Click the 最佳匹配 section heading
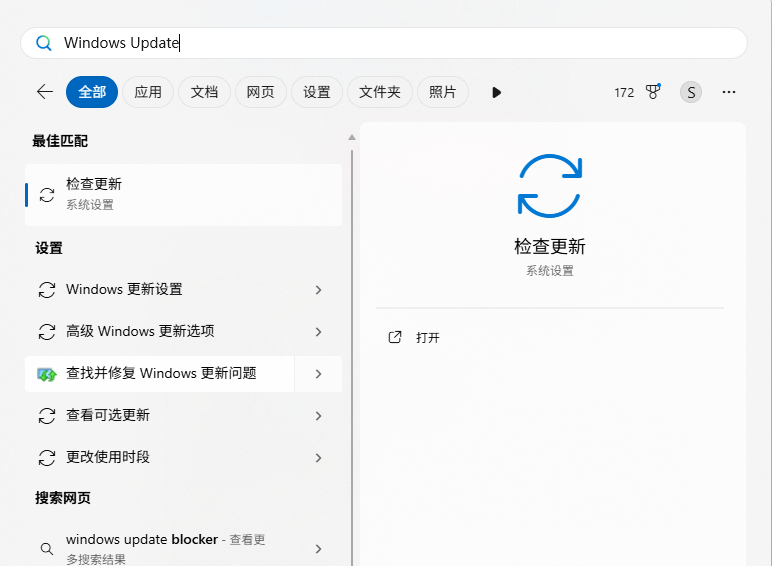The image size is (772, 566). (60, 141)
